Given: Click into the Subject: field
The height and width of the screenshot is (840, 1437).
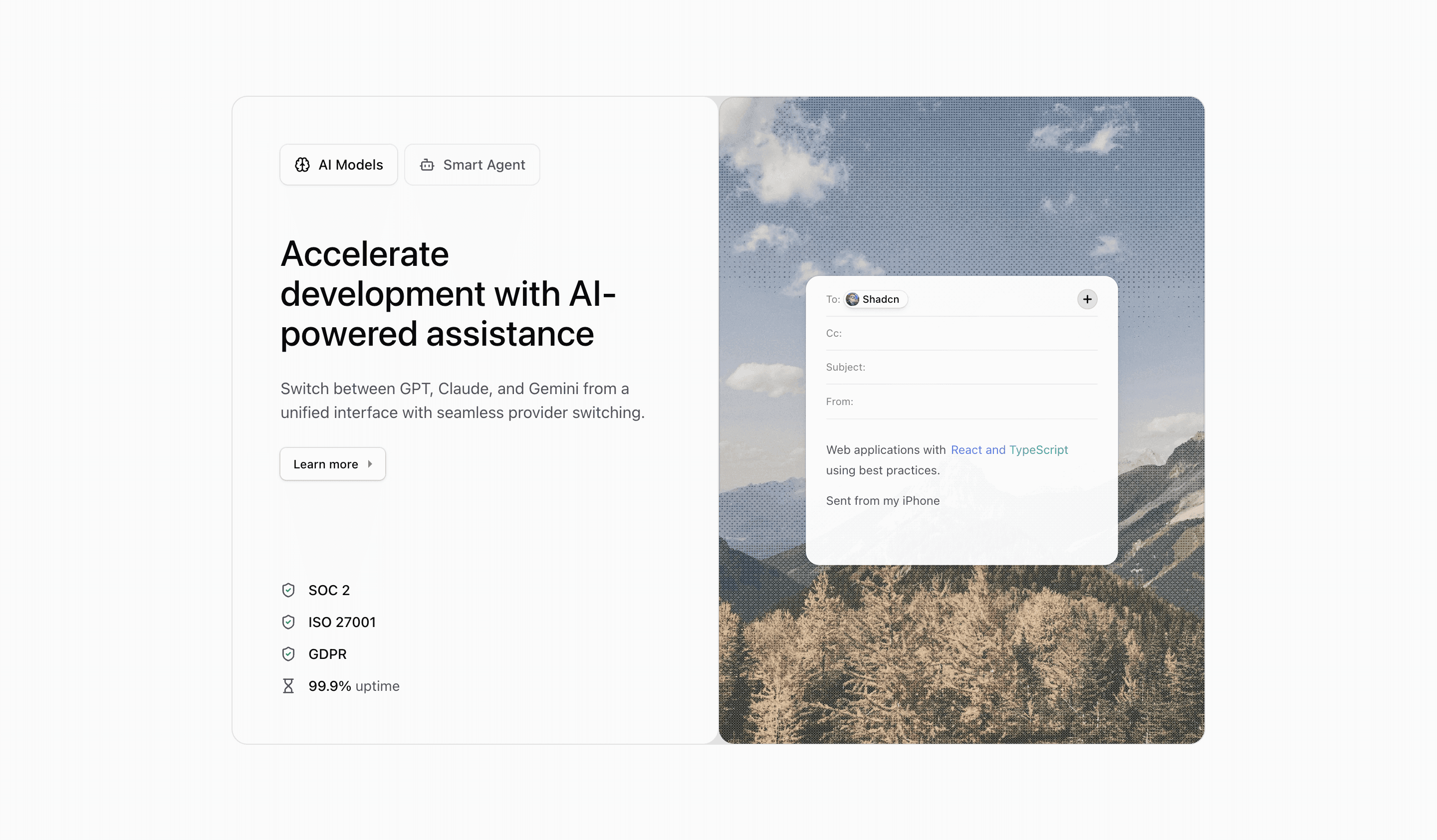Looking at the screenshot, I should [x=961, y=368].
